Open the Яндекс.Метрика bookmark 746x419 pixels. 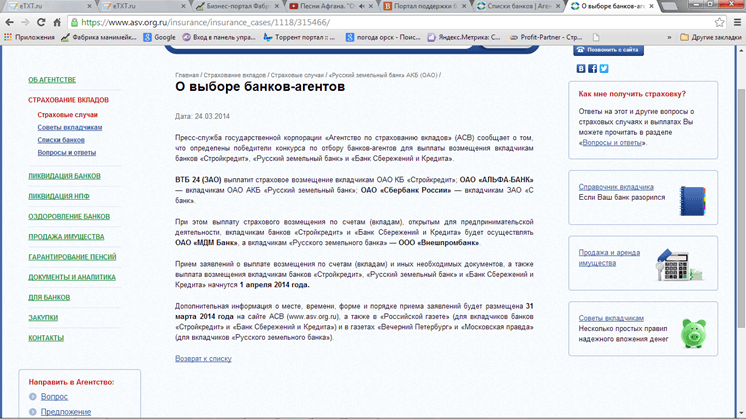pyautogui.click(x=464, y=37)
